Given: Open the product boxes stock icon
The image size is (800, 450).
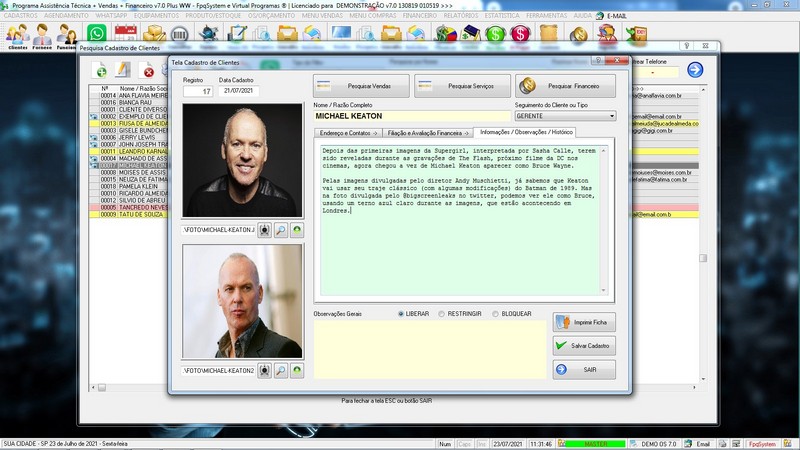Looking at the screenshot, I should pos(154,34).
